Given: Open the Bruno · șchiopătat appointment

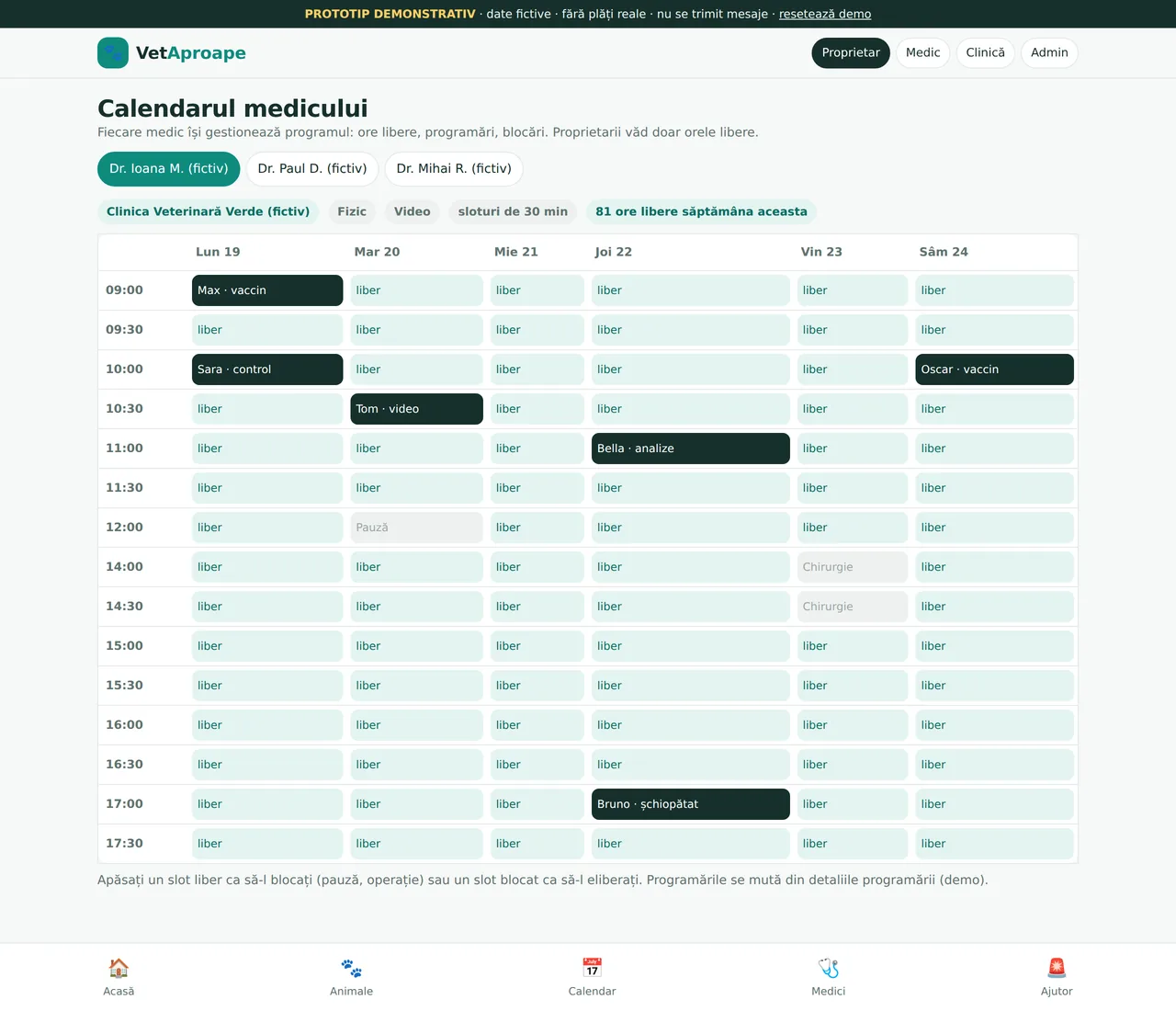Looking at the screenshot, I should point(691,804).
